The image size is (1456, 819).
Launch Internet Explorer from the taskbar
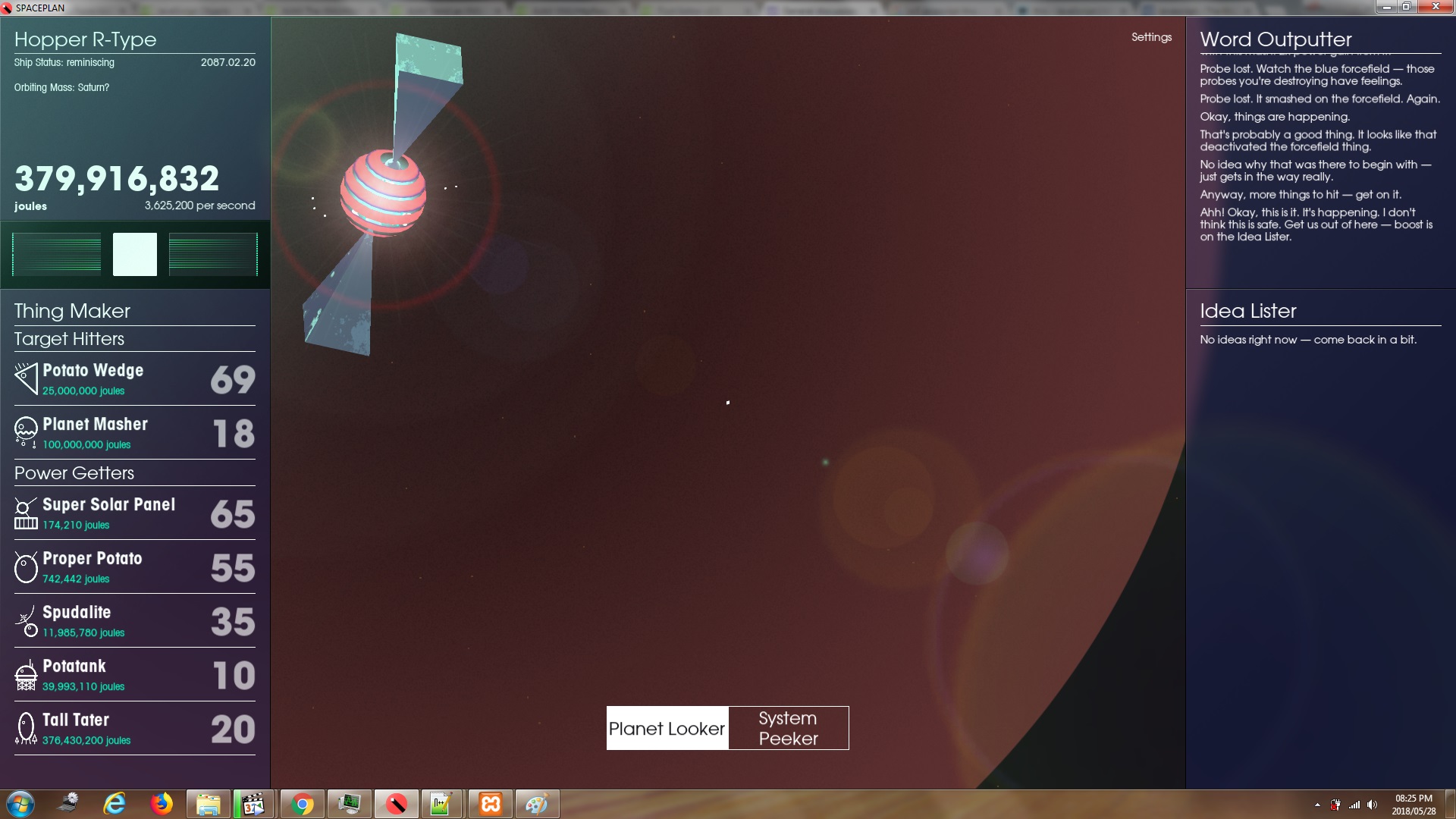[x=115, y=804]
